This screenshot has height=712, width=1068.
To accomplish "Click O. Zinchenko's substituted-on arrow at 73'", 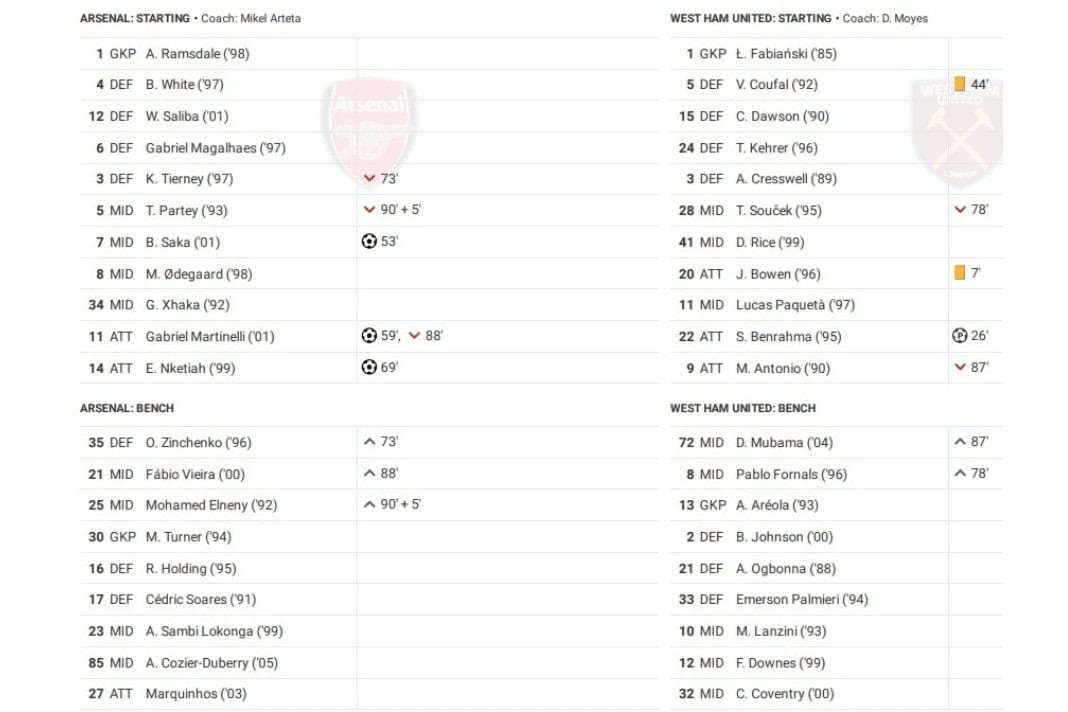I will (x=370, y=442).
